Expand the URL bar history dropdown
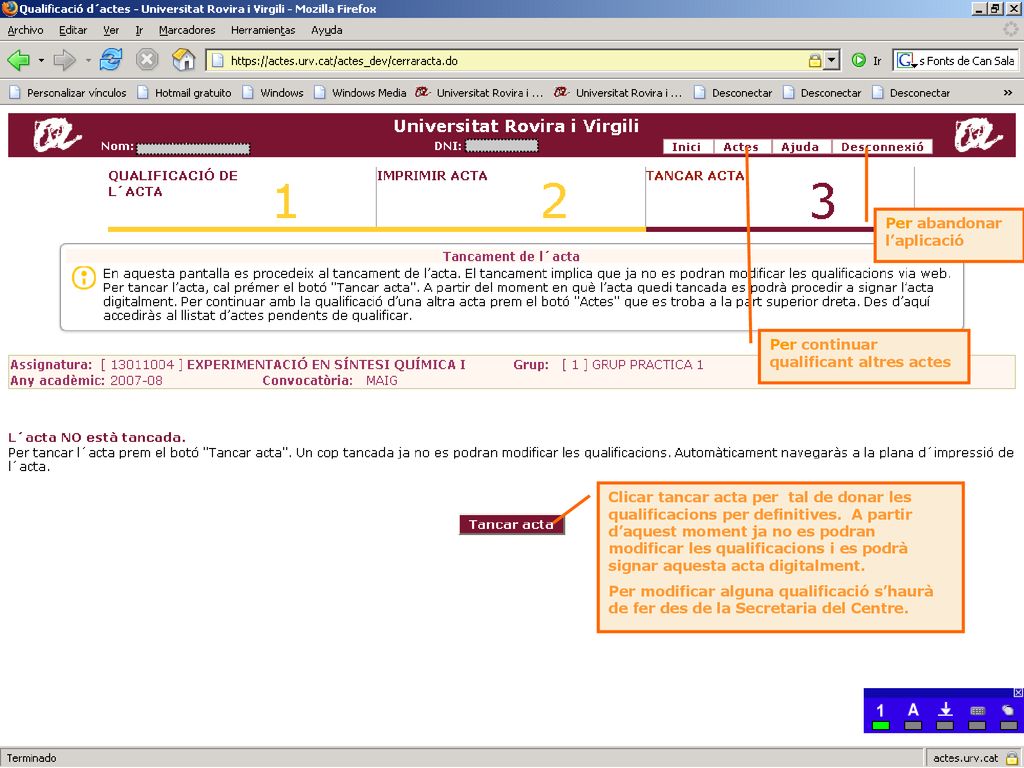 [x=831, y=61]
